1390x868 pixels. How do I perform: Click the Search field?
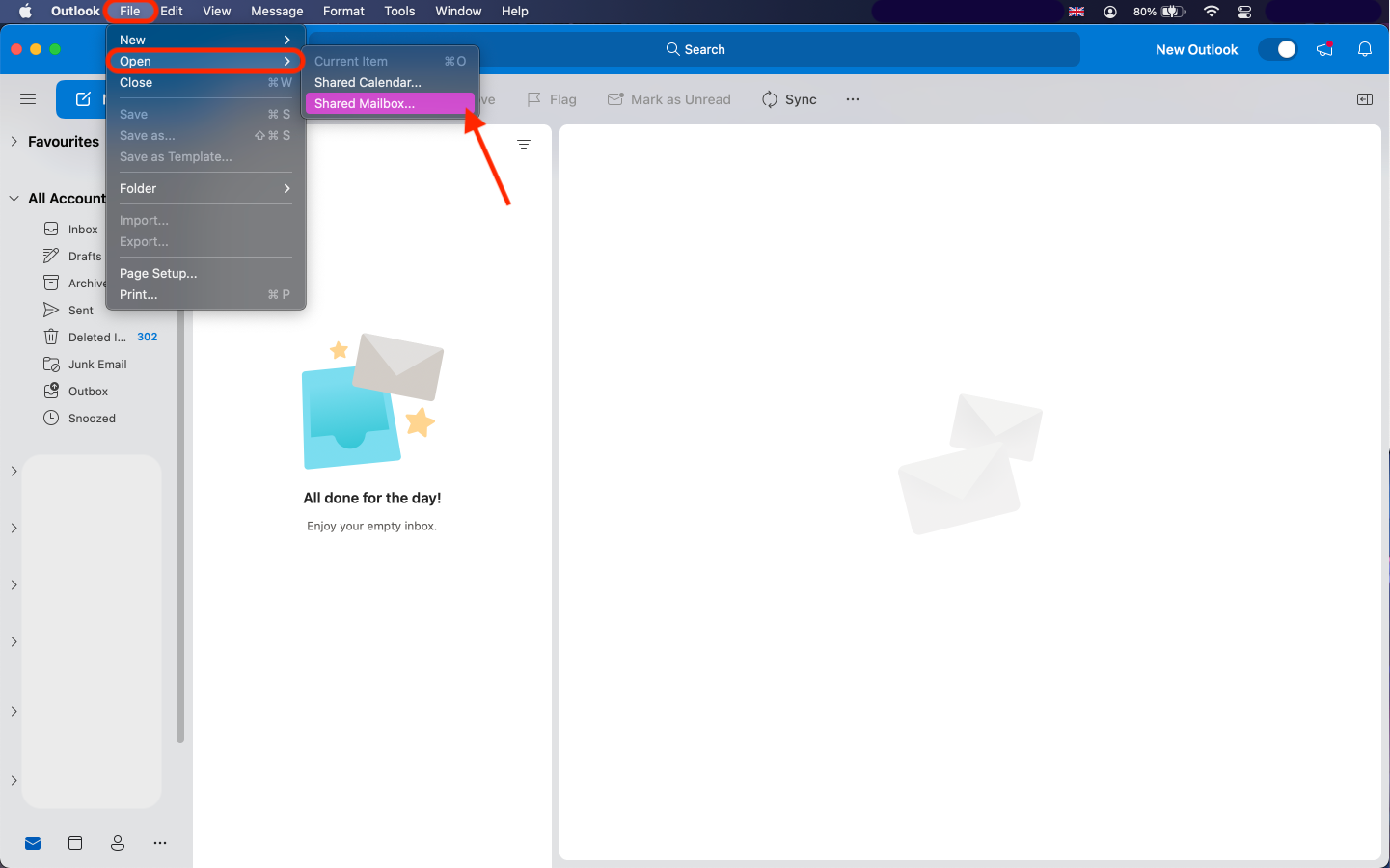(x=695, y=49)
